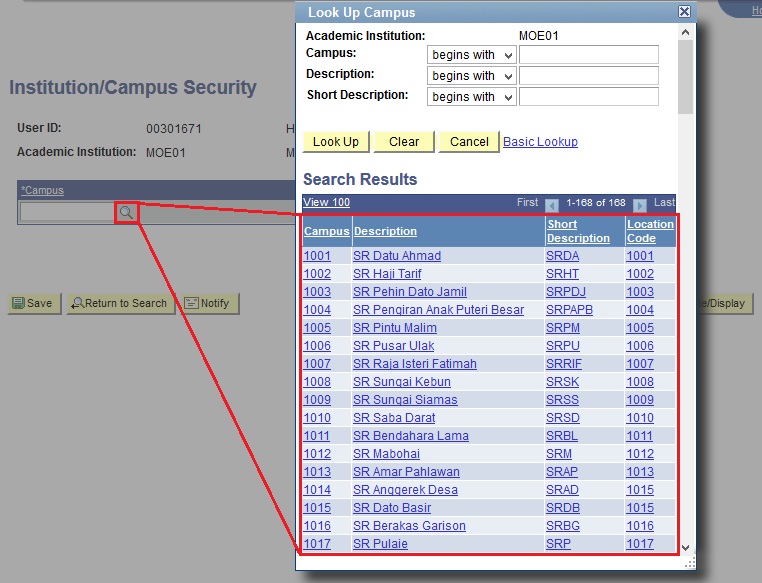Select SR Mabohai description
Image resolution: width=762 pixels, height=583 pixels.
tap(386, 454)
